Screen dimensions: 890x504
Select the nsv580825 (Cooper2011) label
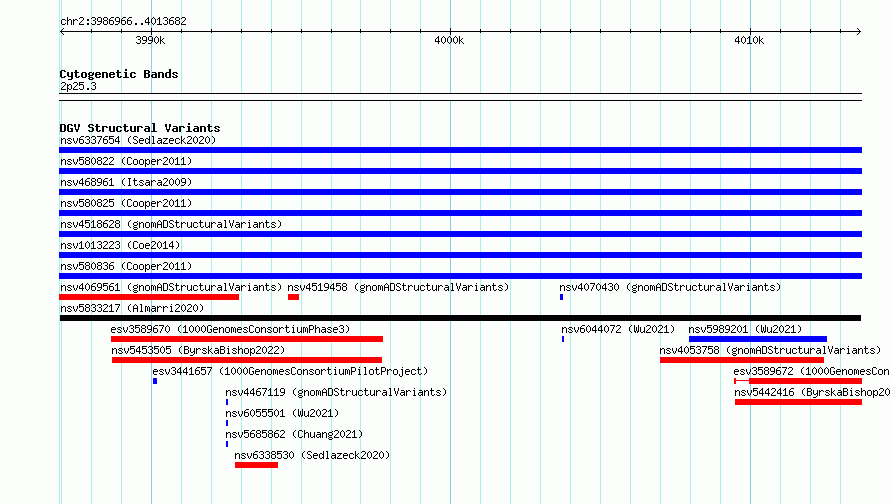[x=126, y=203]
